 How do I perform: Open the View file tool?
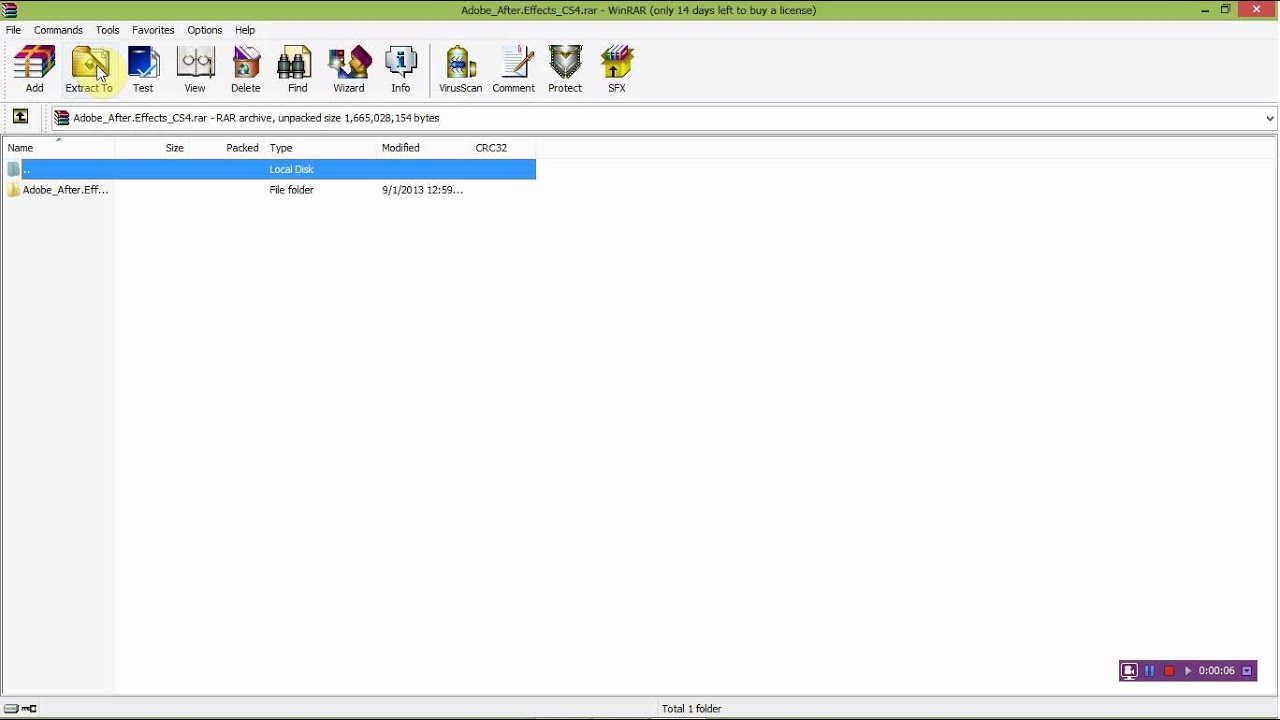pyautogui.click(x=195, y=69)
